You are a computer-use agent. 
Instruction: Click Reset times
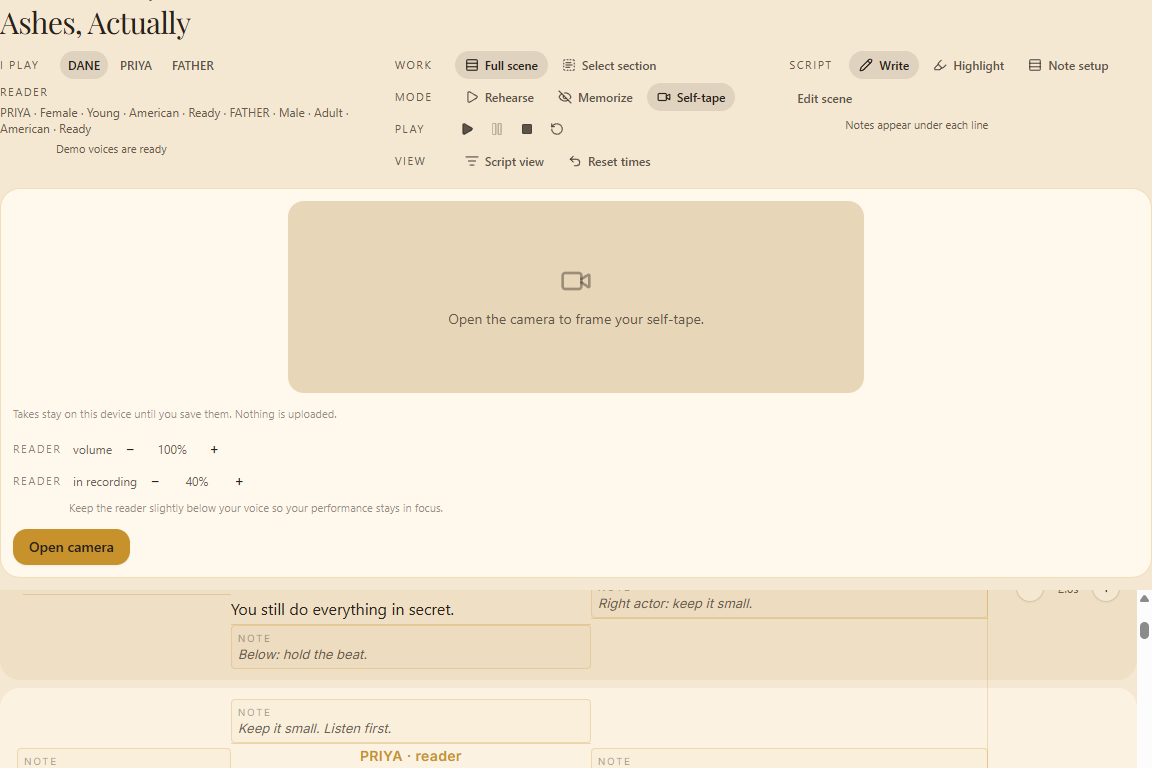pos(609,162)
